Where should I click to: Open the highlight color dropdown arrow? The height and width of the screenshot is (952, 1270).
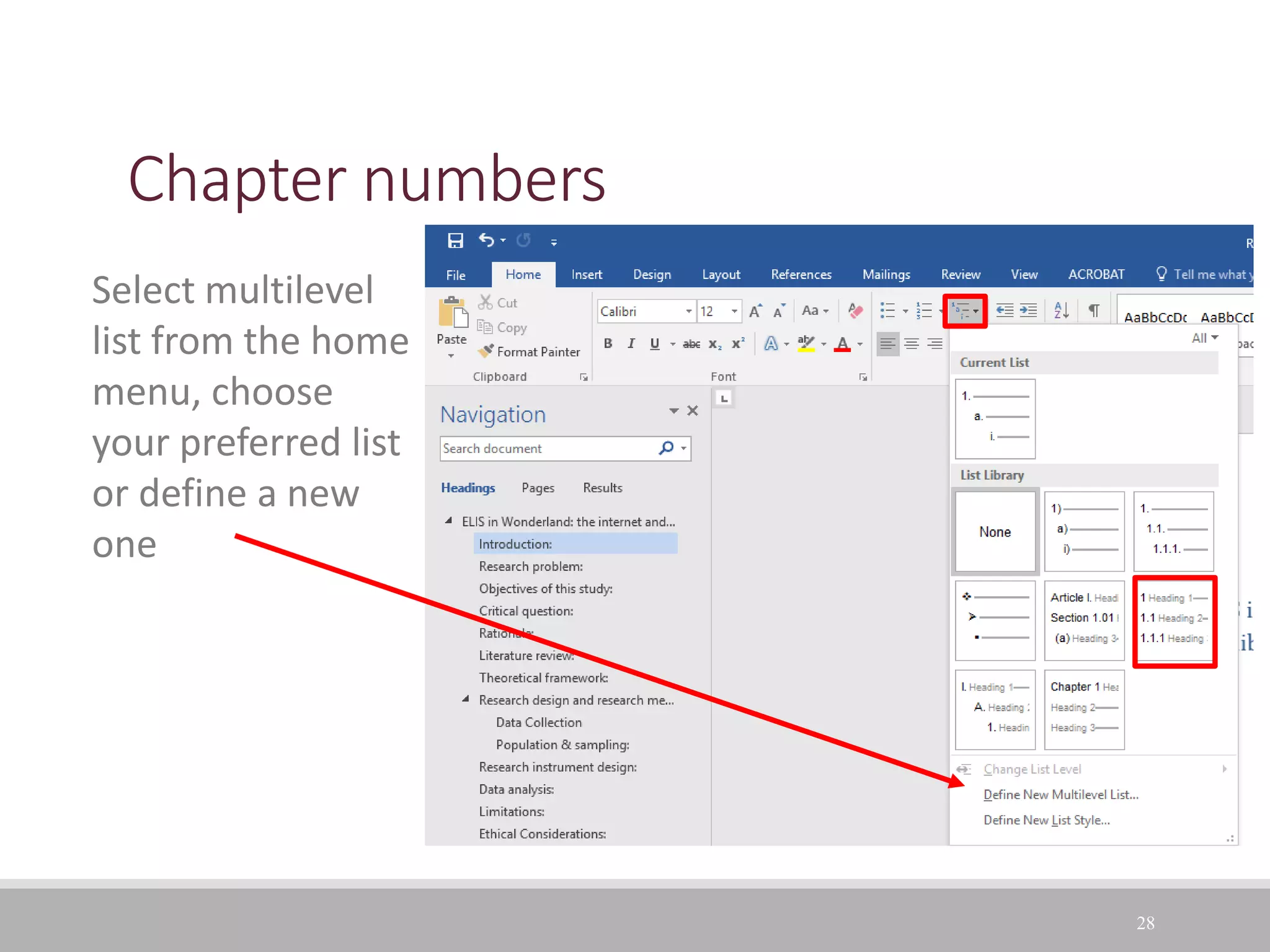824,344
